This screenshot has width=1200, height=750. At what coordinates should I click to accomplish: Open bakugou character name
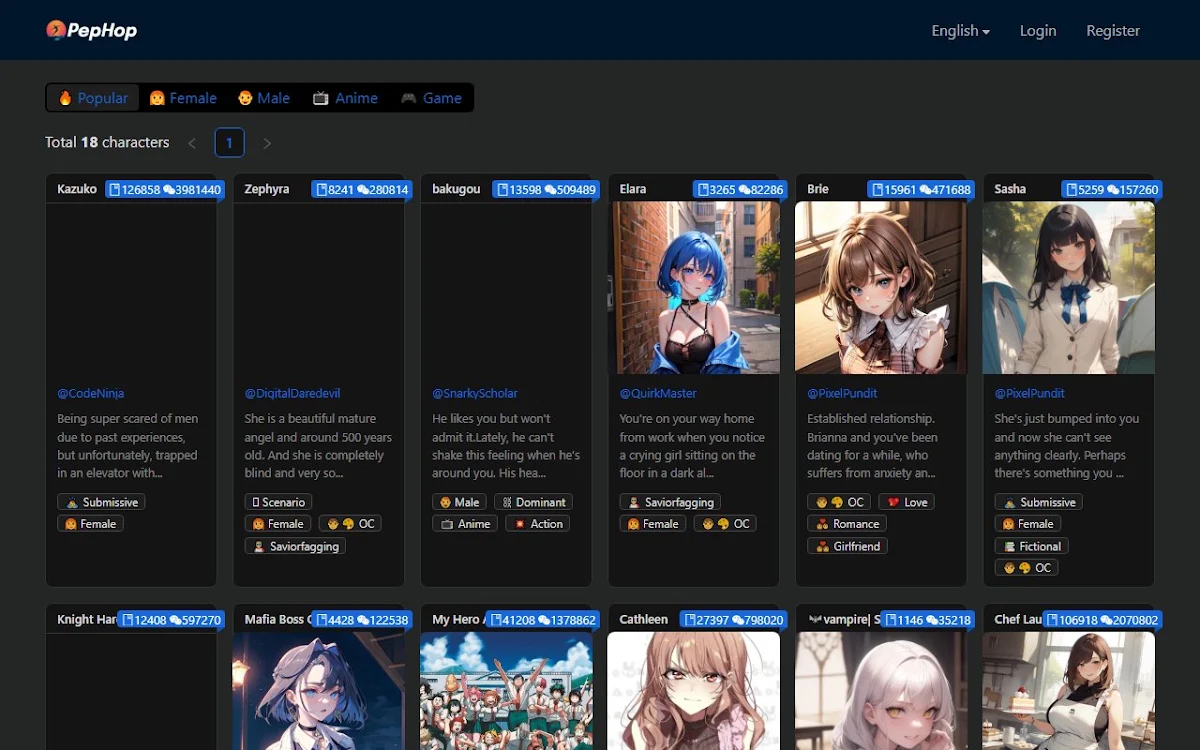coord(456,189)
